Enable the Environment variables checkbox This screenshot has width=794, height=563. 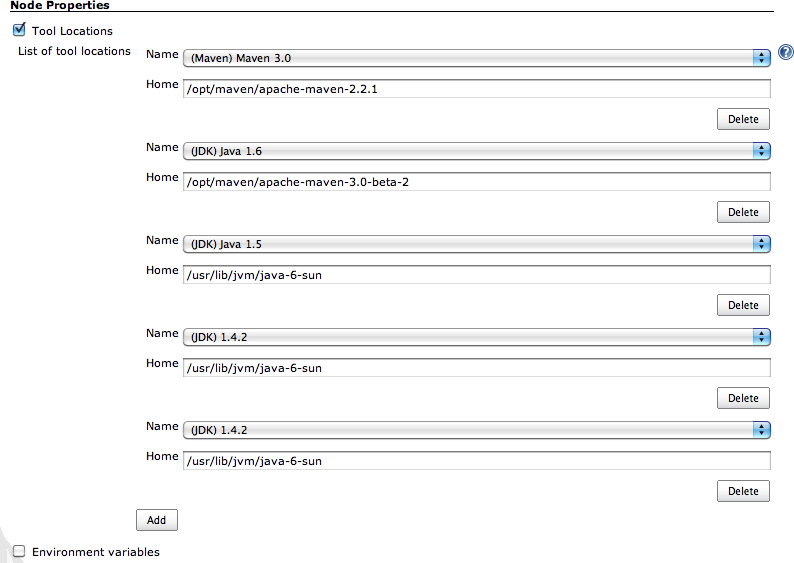[x=19, y=551]
